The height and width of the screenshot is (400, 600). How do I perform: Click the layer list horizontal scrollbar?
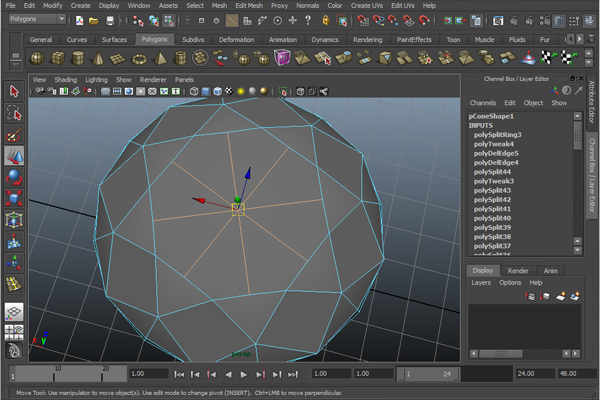pos(501,354)
